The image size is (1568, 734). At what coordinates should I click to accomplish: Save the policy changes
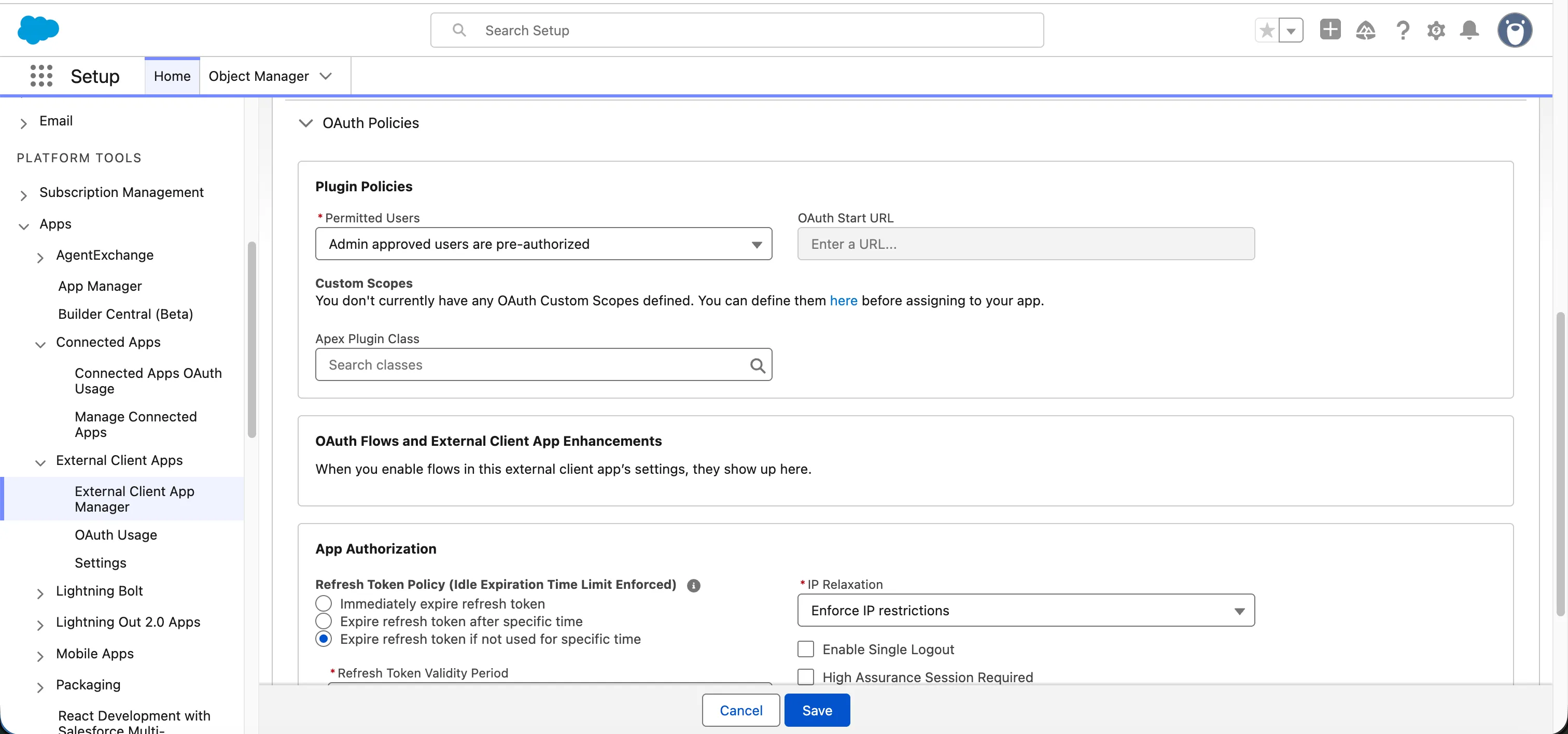click(x=817, y=710)
